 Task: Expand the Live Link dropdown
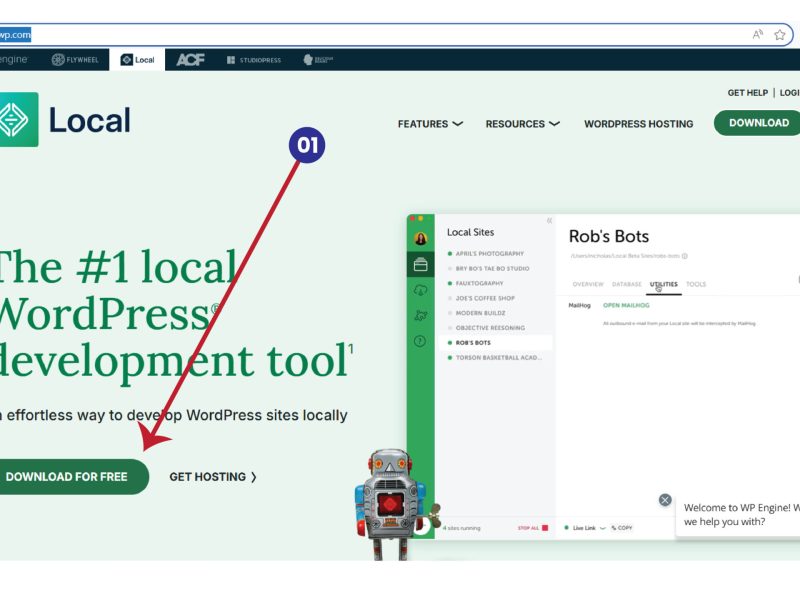pyautogui.click(x=585, y=528)
